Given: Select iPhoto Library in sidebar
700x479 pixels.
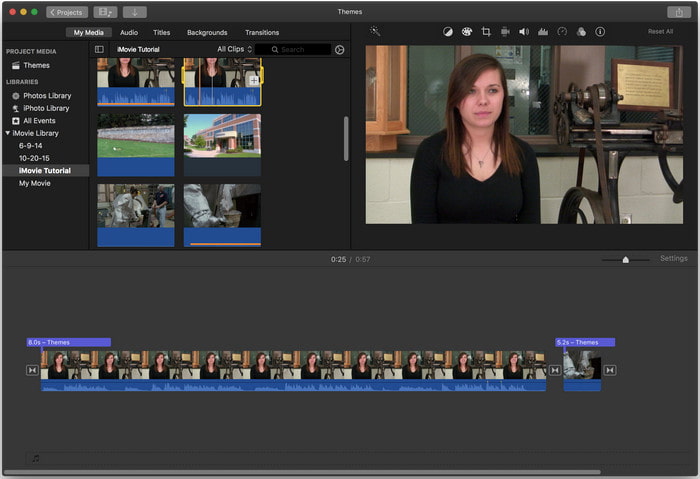Looking at the screenshot, I should click(x=46, y=108).
